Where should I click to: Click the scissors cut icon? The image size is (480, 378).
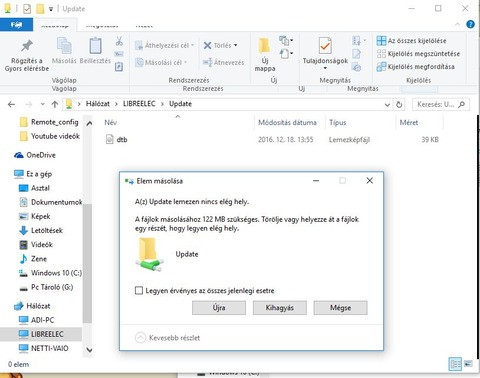point(119,41)
